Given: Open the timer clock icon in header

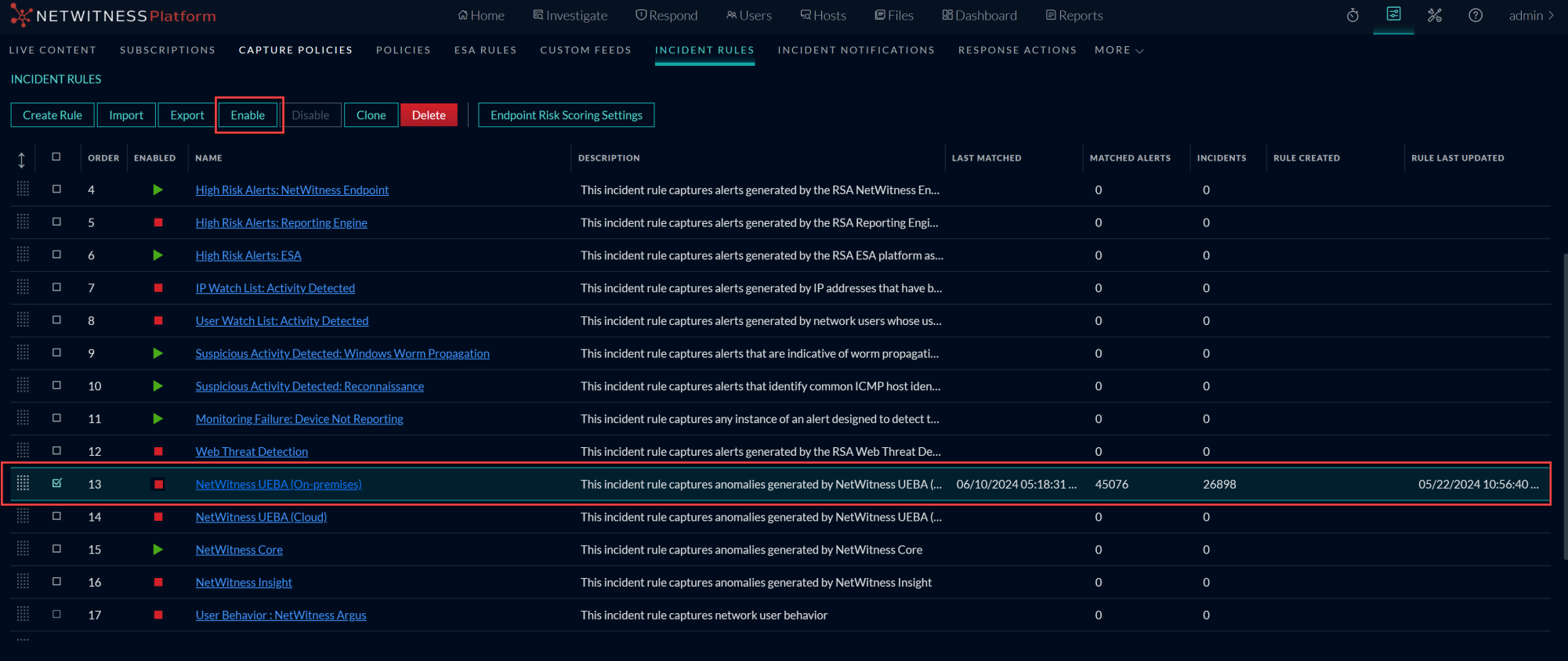Looking at the screenshot, I should [x=1353, y=16].
